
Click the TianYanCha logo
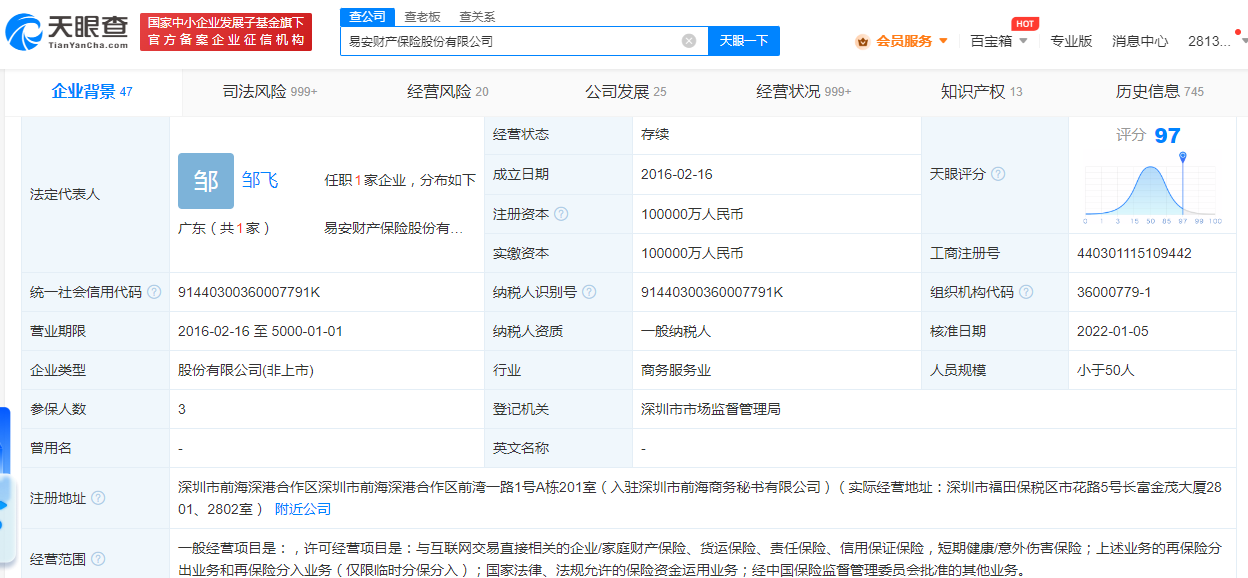[67, 32]
